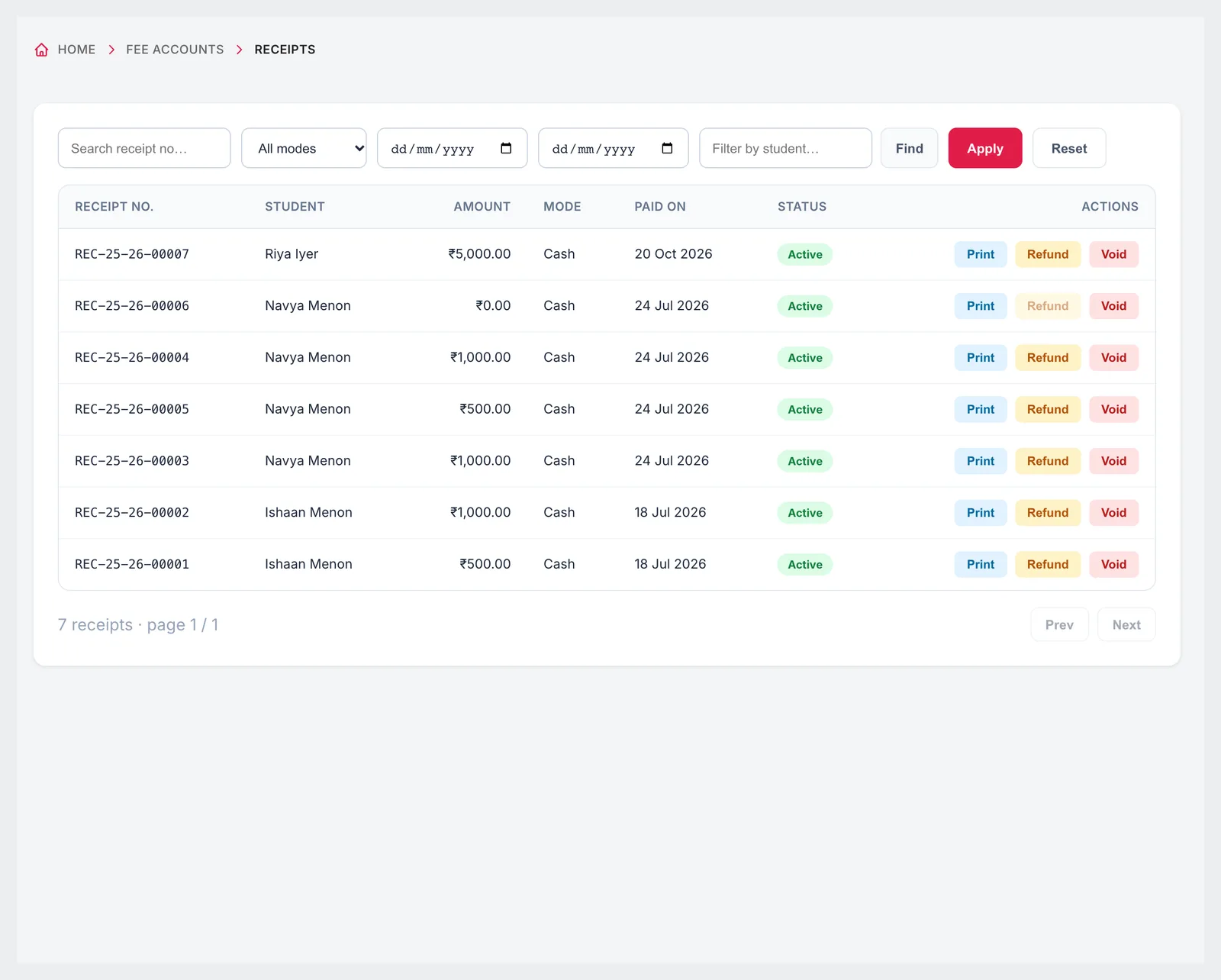This screenshot has height=980, width=1221.
Task: Focus the Filter by student field
Action: pyautogui.click(x=785, y=148)
